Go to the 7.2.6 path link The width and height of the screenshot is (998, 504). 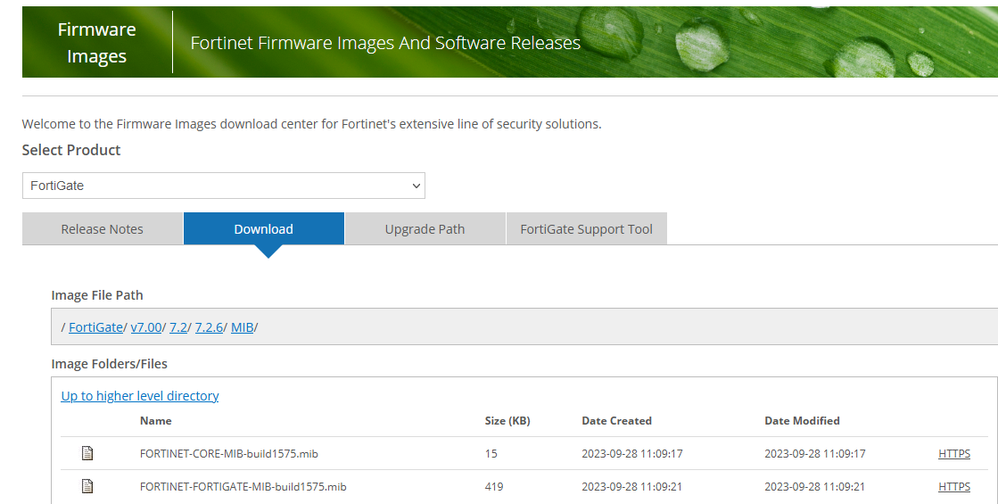coord(209,327)
